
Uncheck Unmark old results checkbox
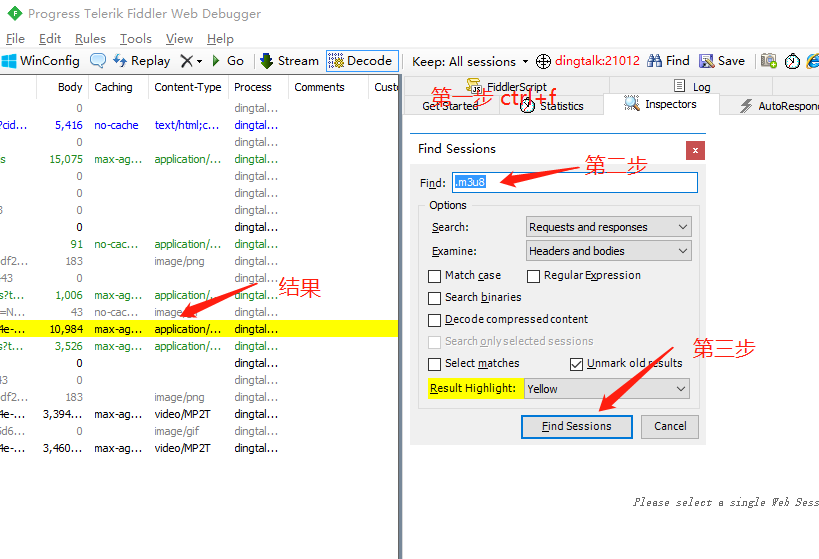click(x=576, y=364)
